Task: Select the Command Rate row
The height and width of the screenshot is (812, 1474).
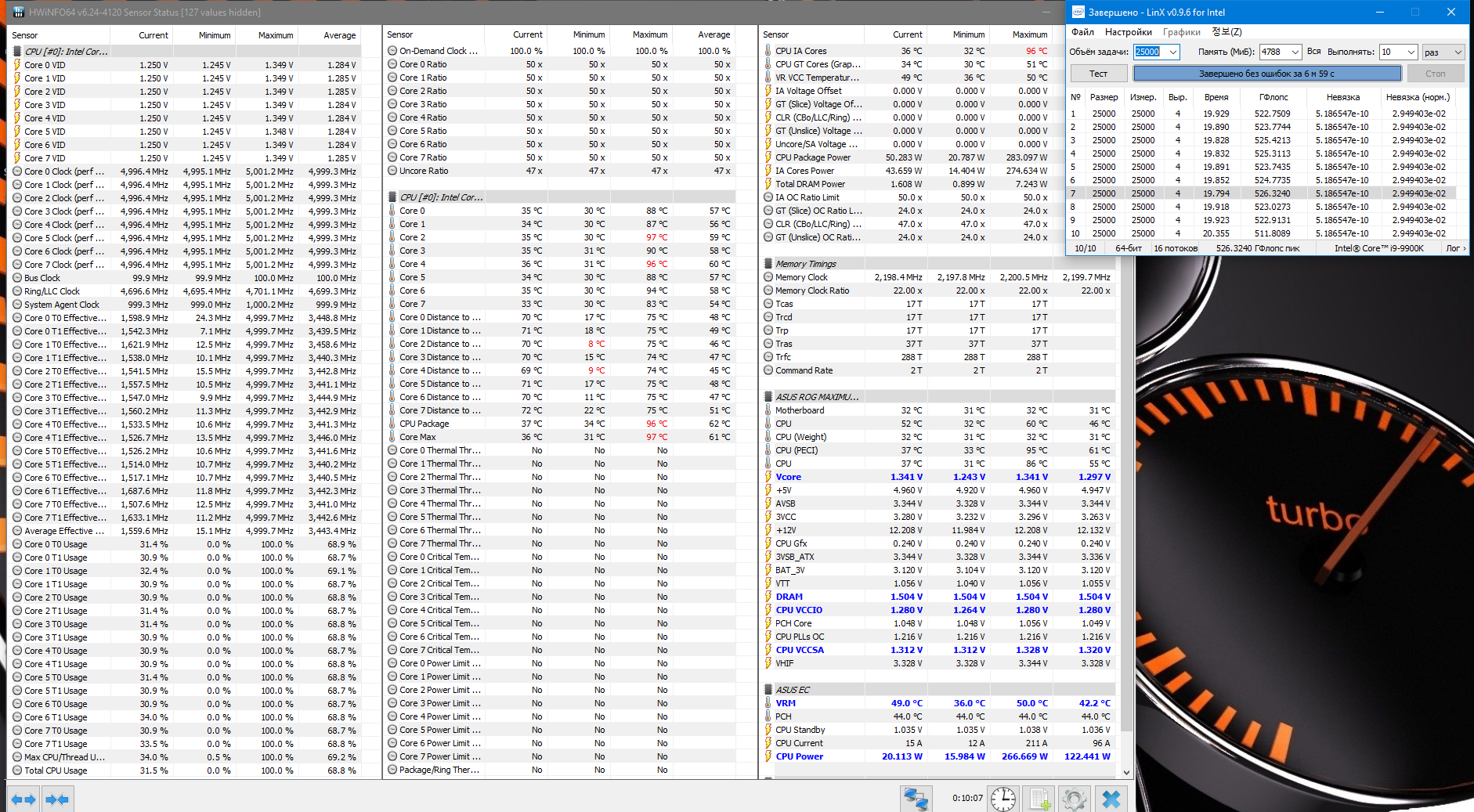Action: pyautogui.click(x=938, y=370)
